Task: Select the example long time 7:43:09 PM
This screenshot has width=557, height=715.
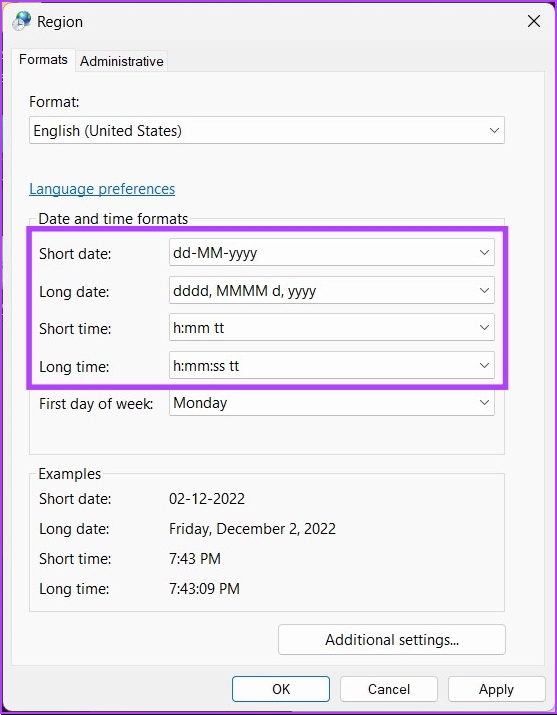Action: 204,589
